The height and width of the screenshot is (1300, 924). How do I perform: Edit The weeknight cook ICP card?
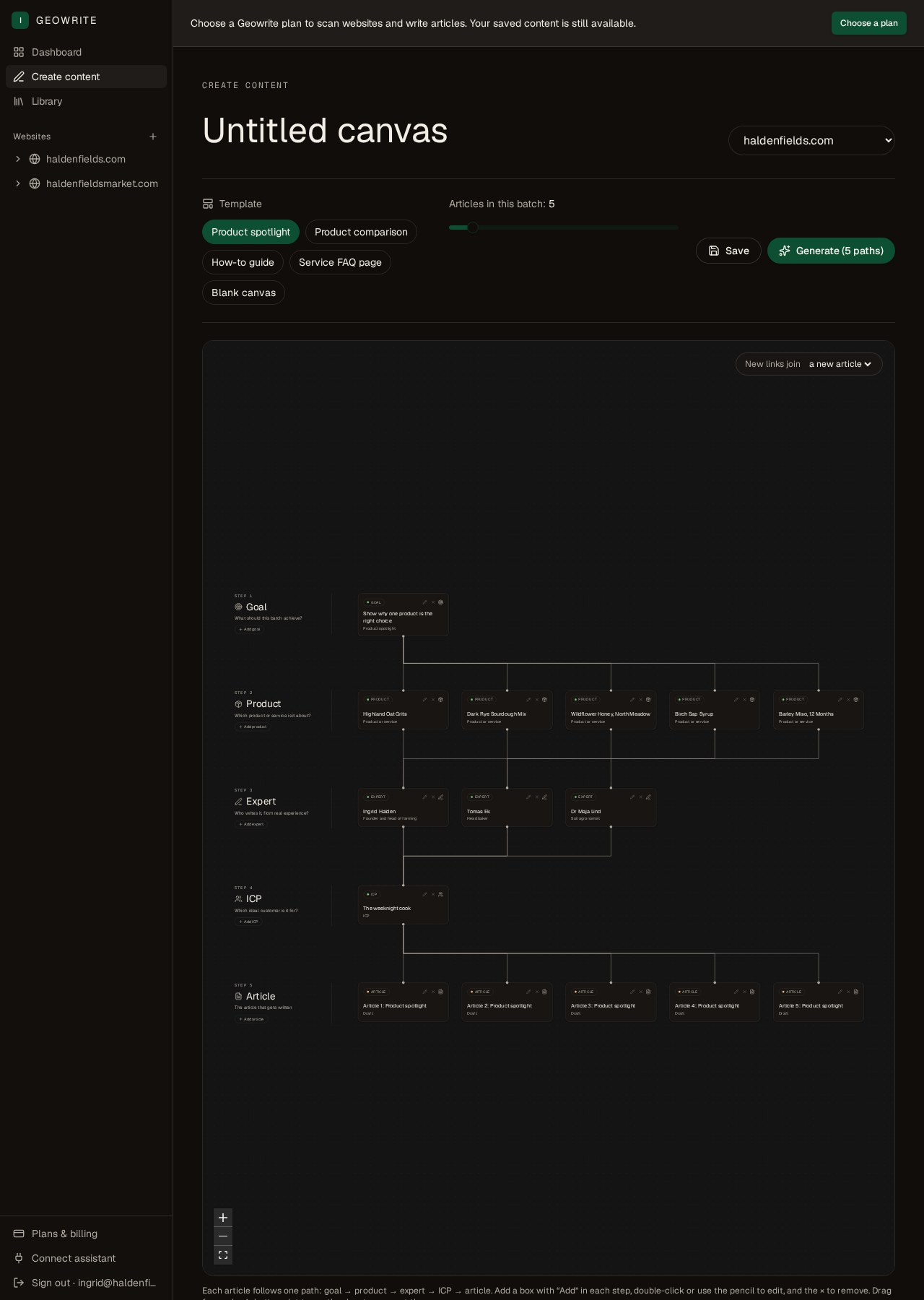[x=424, y=894]
